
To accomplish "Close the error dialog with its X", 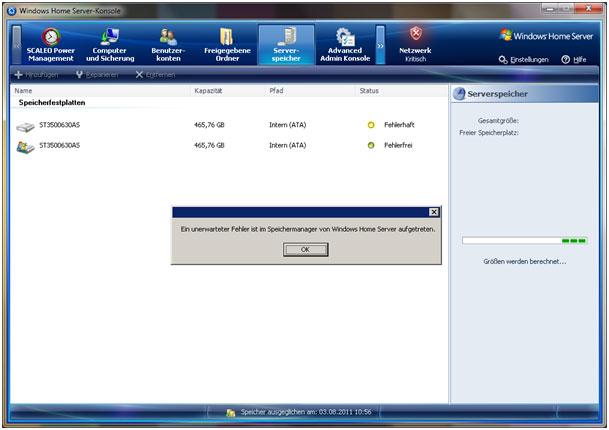I will click(x=433, y=212).
